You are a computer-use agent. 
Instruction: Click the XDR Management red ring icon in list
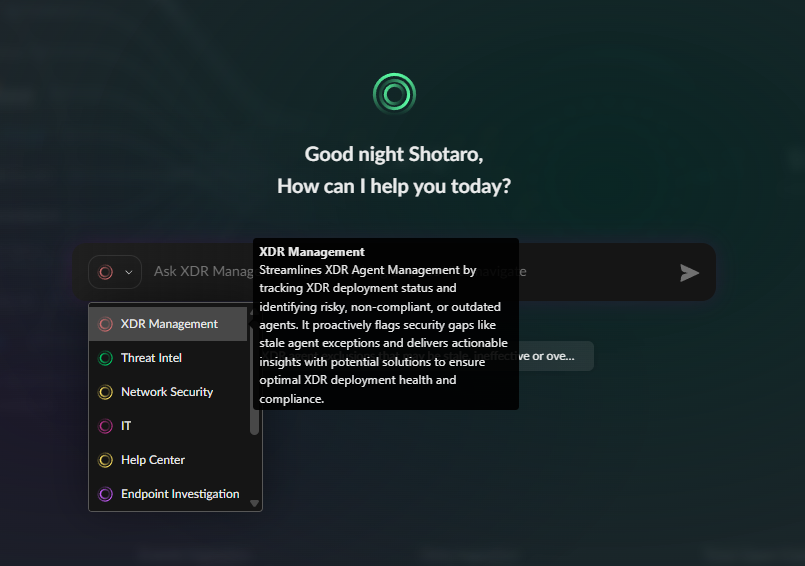(105, 324)
